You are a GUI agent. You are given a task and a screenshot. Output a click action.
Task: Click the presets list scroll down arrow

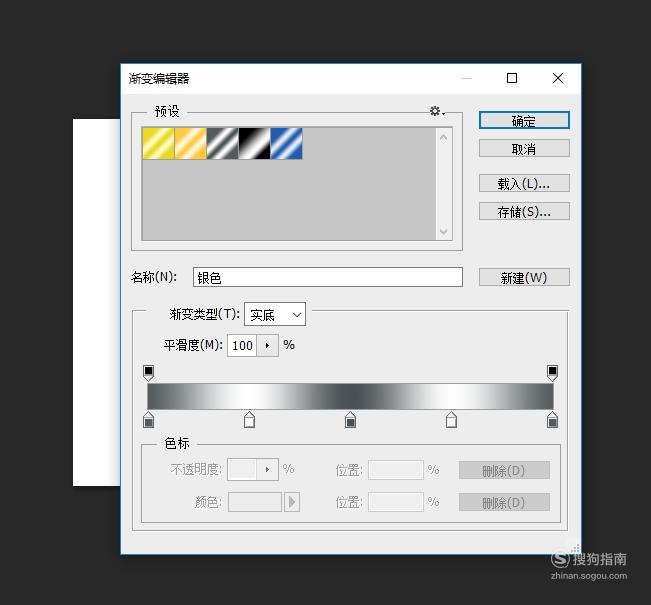pyautogui.click(x=443, y=231)
